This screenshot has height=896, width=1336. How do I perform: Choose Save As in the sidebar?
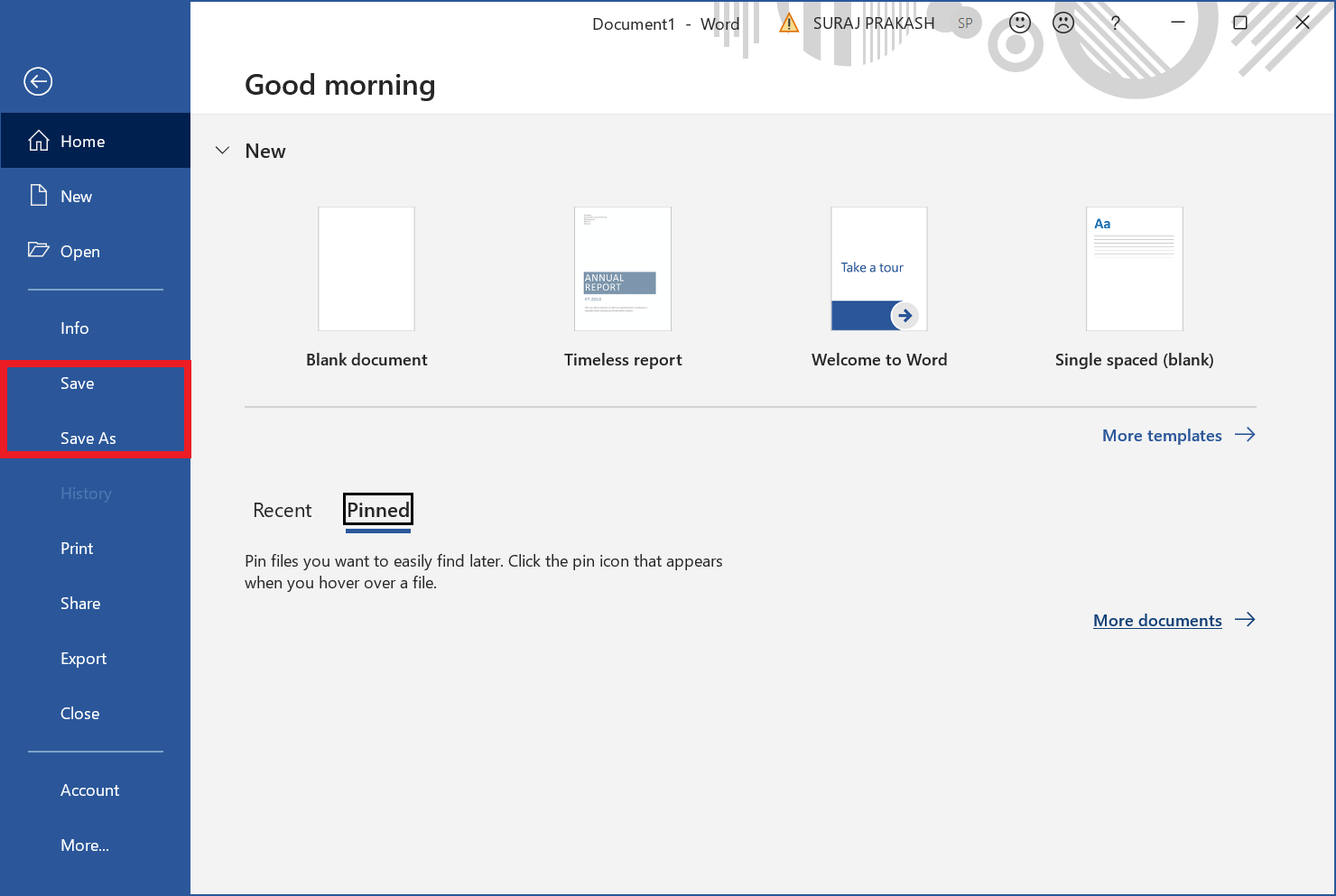pos(88,439)
